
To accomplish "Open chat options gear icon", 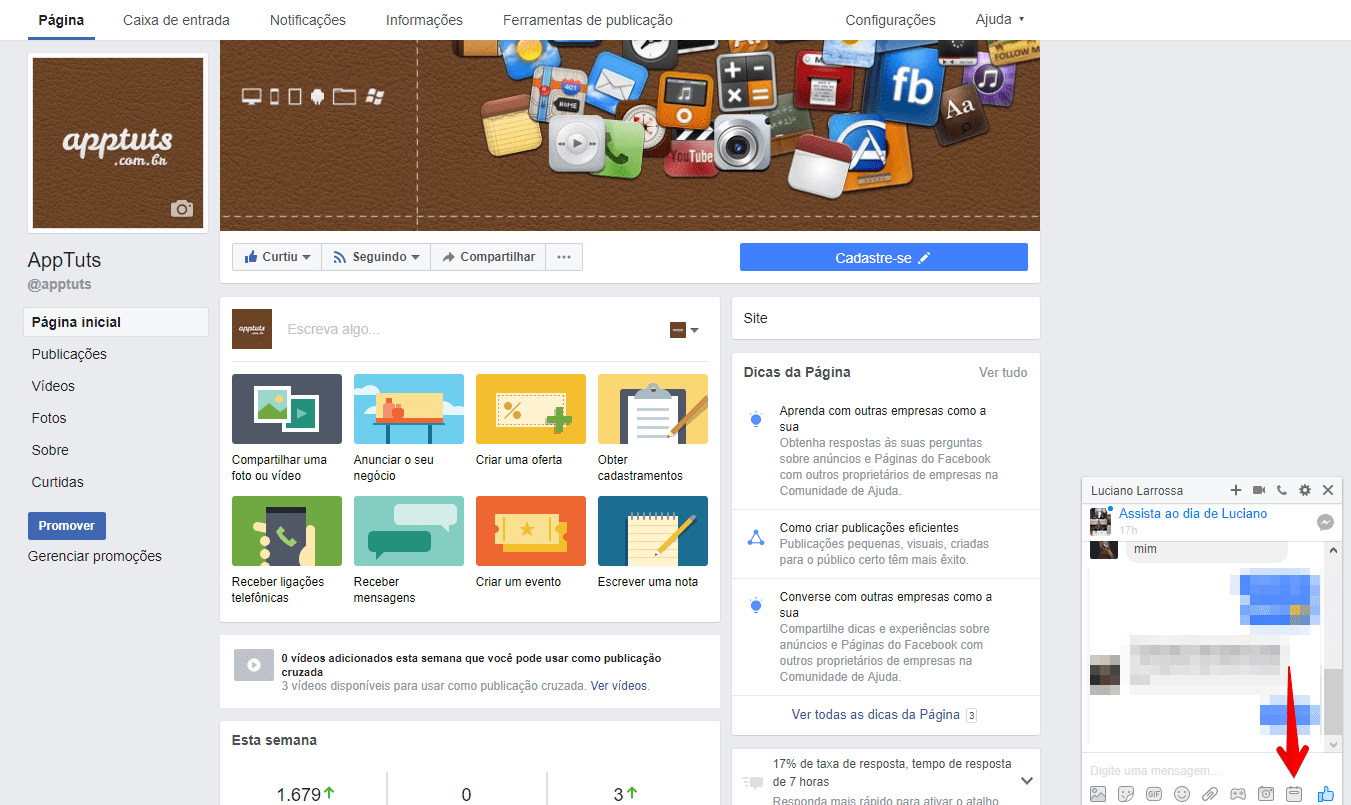I will (1305, 490).
